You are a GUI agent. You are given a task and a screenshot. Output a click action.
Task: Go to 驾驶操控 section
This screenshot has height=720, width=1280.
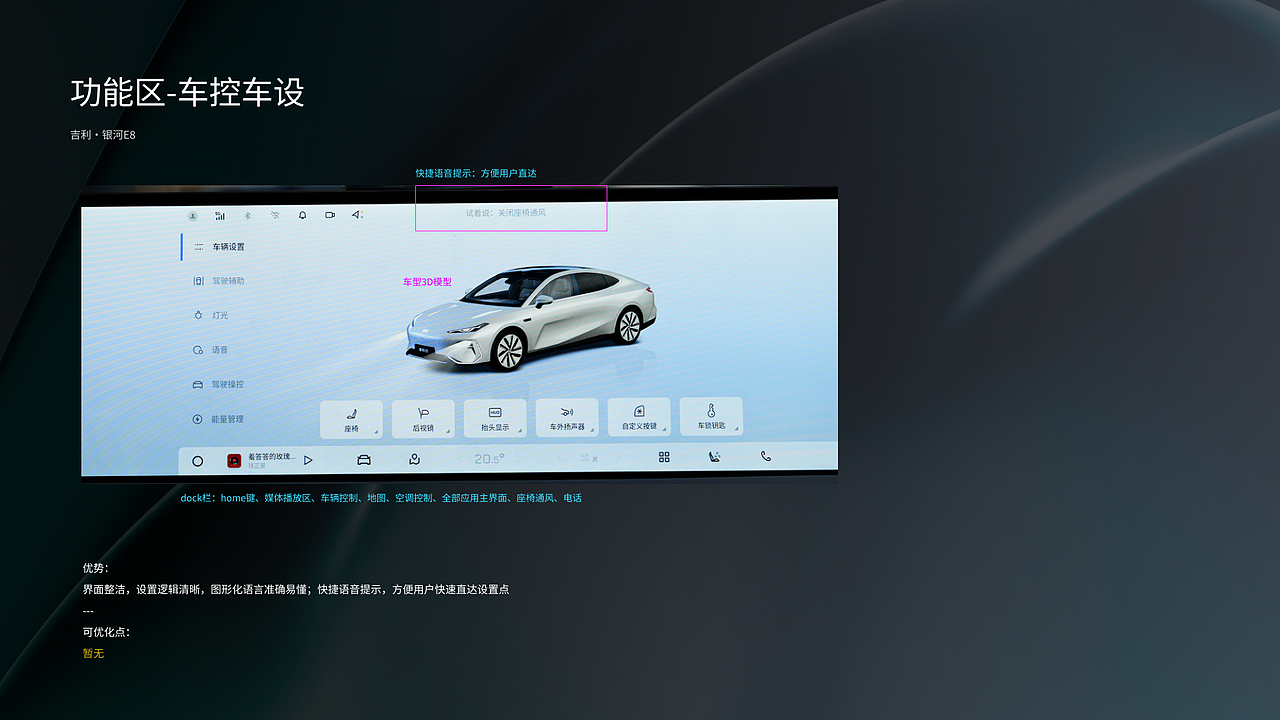[x=219, y=384]
